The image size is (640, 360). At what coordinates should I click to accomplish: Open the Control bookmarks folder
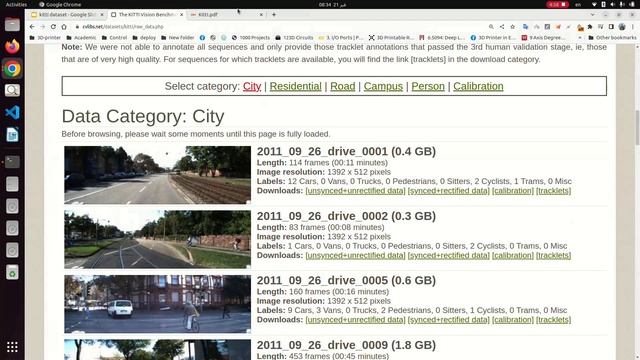pyautogui.click(x=114, y=38)
